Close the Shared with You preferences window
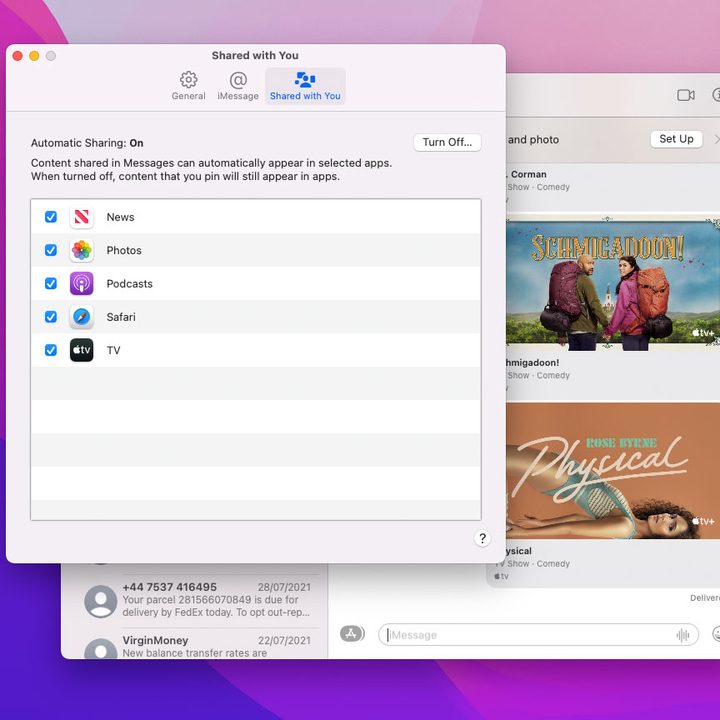Image resolution: width=720 pixels, height=720 pixels. coord(18,56)
